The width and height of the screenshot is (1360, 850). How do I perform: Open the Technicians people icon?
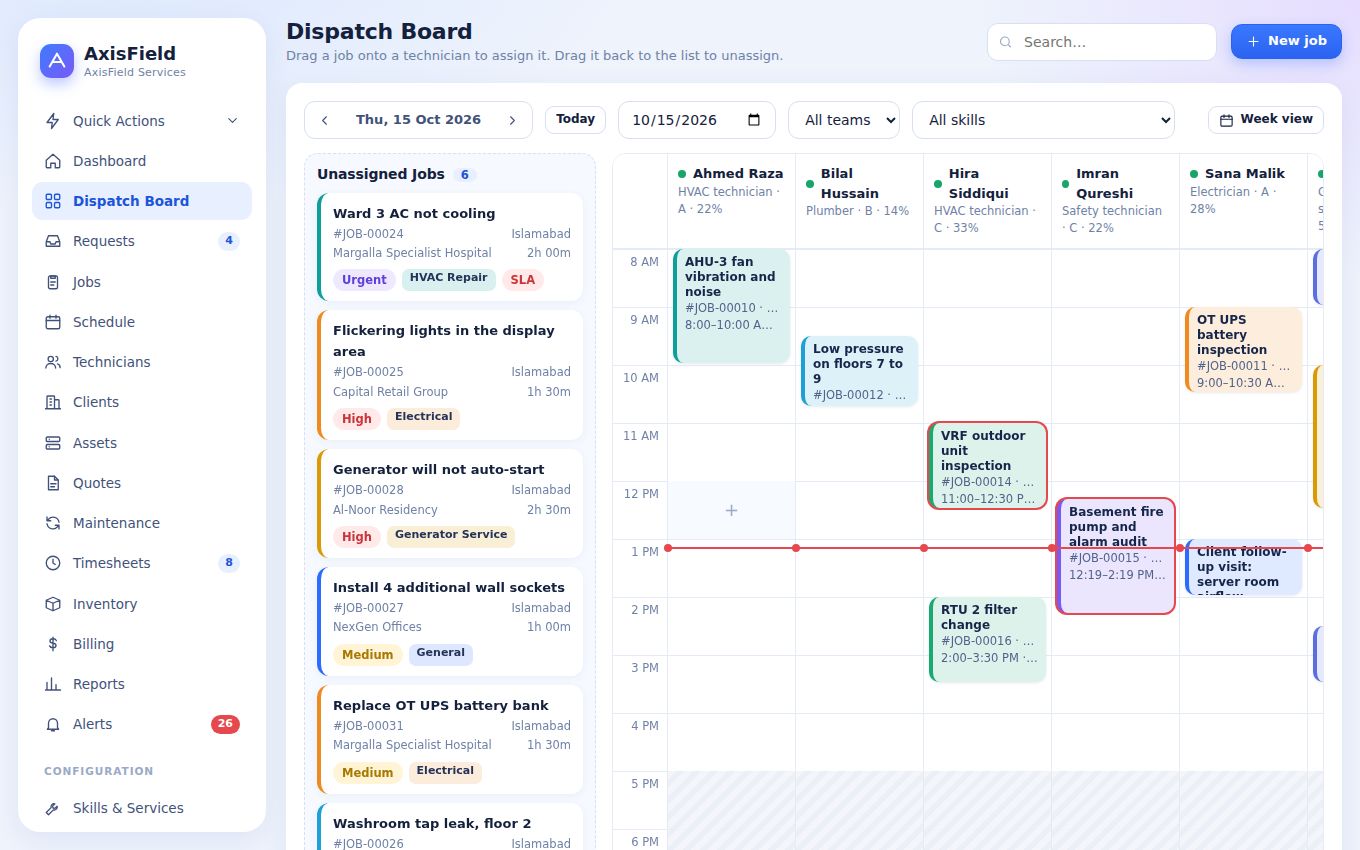click(53, 362)
